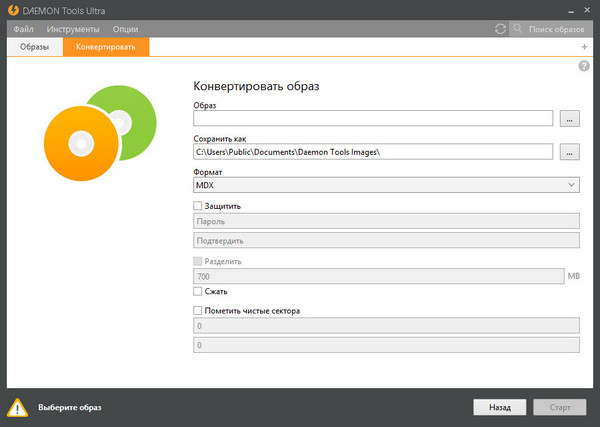Open the Файл menu
Image resolution: width=600 pixels, height=427 pixels.
tap(24, 29)
